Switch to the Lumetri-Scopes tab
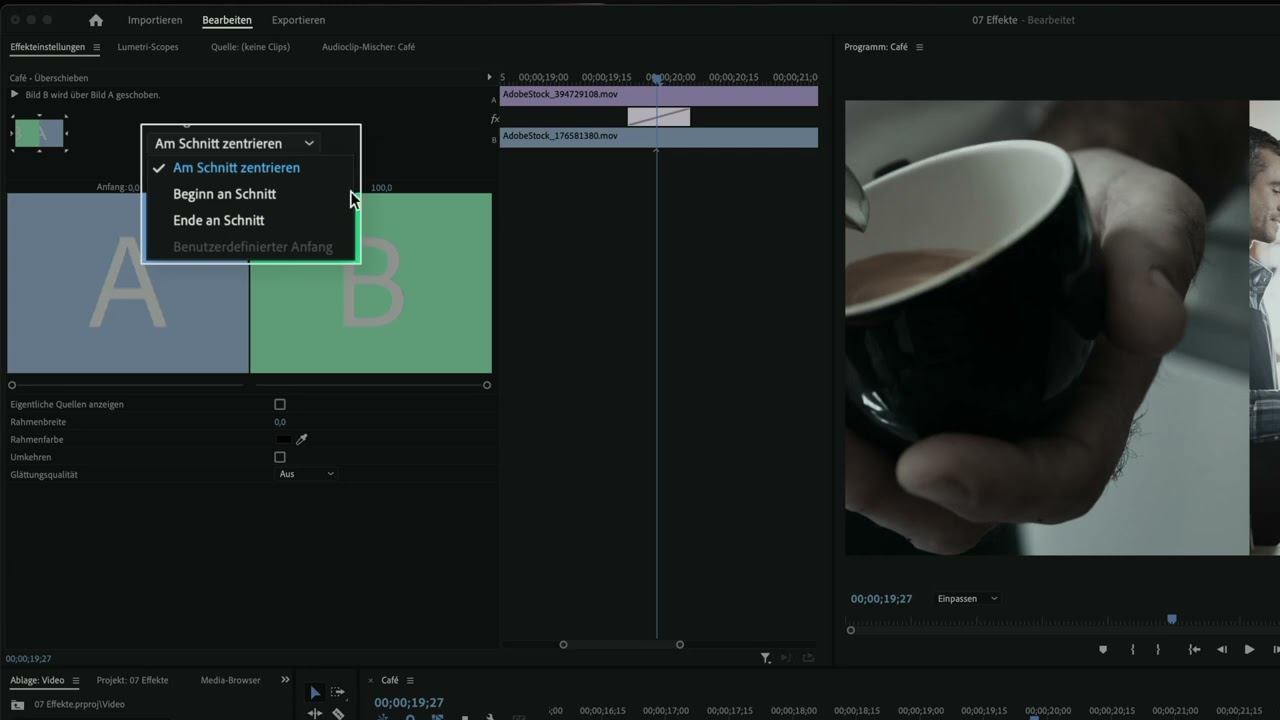 click(x=148, y=47)
